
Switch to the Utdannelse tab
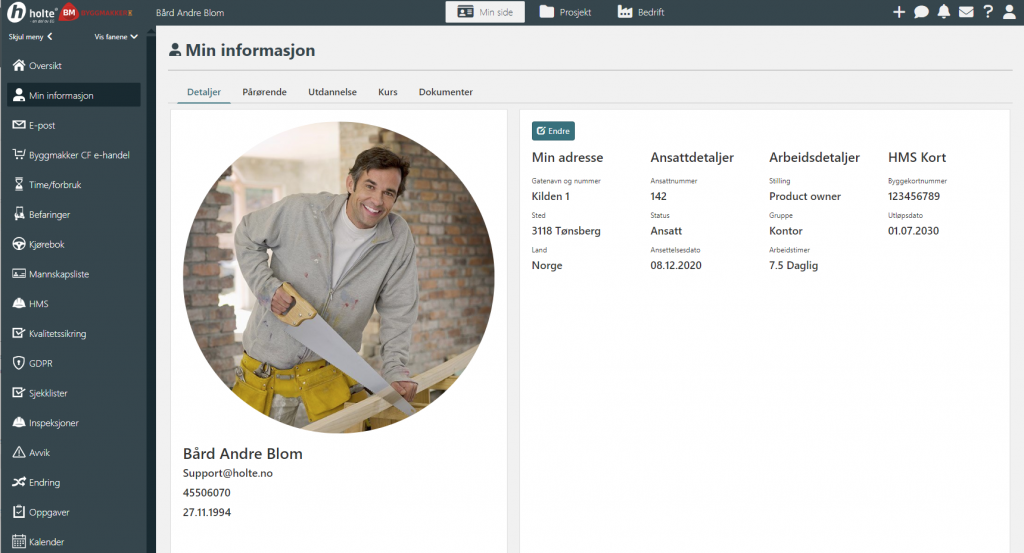tap(332, 92)
